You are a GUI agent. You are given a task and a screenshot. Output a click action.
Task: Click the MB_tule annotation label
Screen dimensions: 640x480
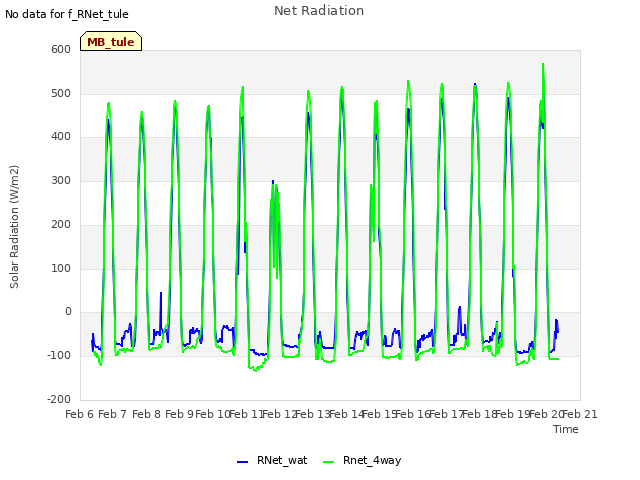[111, 42]
